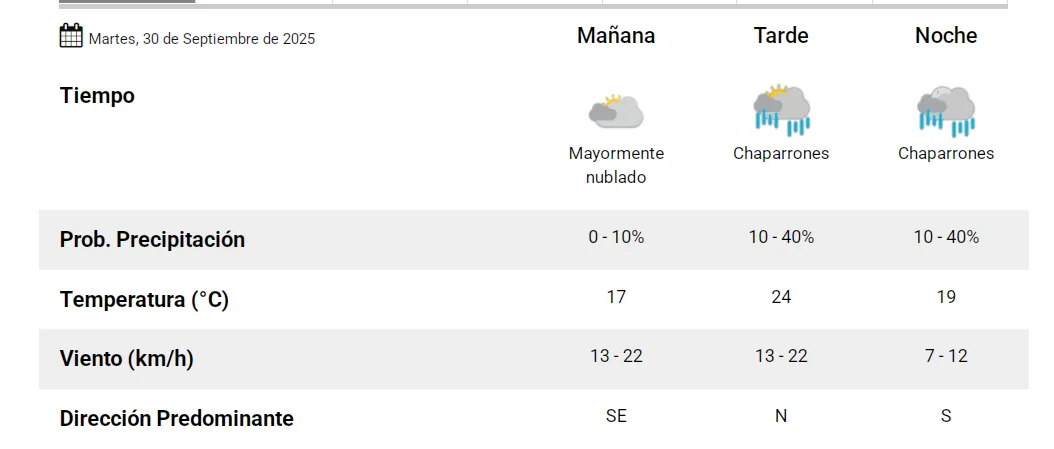Click the date Martes, 30 de Septiembre

pos(202,40)
